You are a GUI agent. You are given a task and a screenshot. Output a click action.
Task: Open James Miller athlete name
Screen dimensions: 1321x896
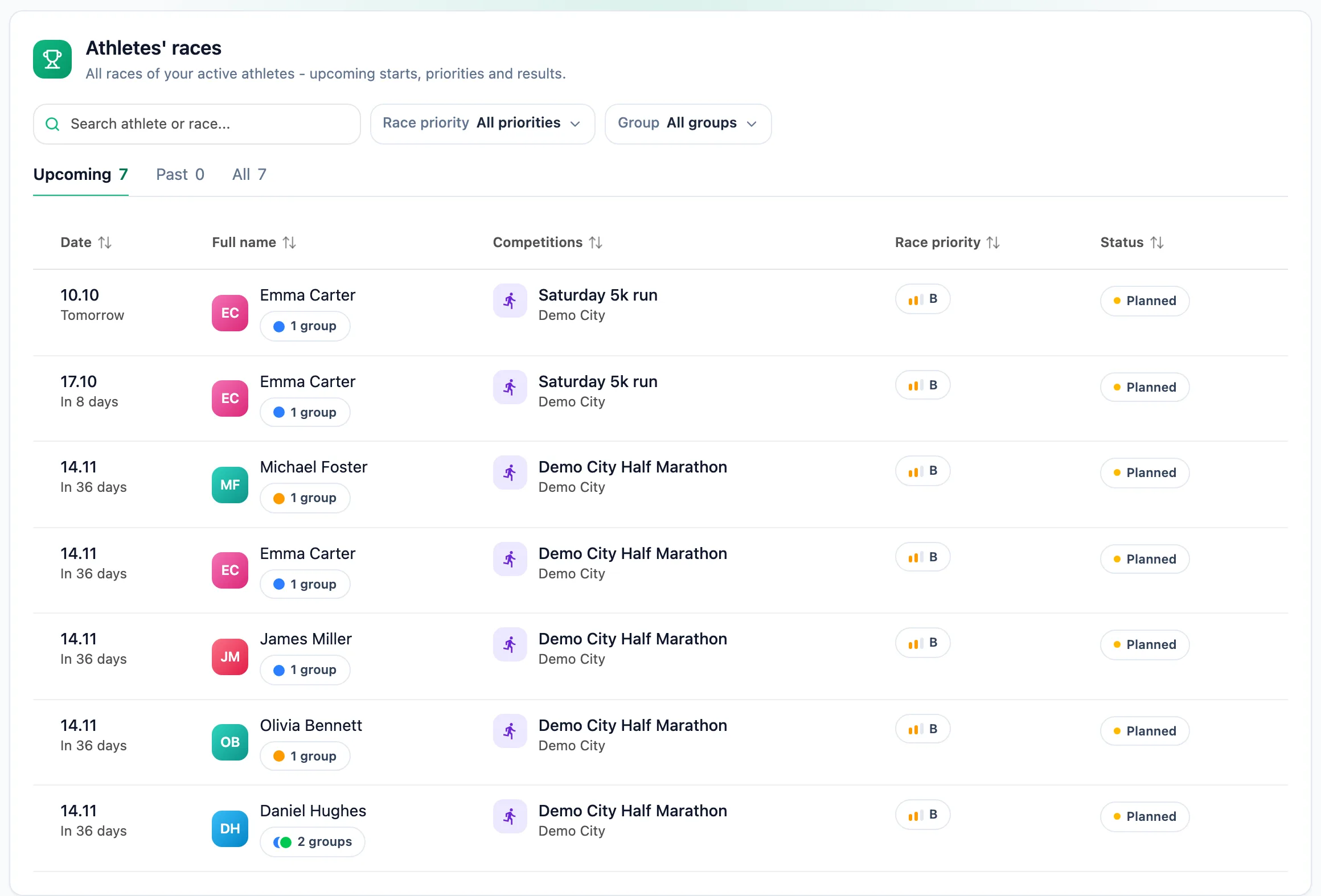click(x=306, y=639)
